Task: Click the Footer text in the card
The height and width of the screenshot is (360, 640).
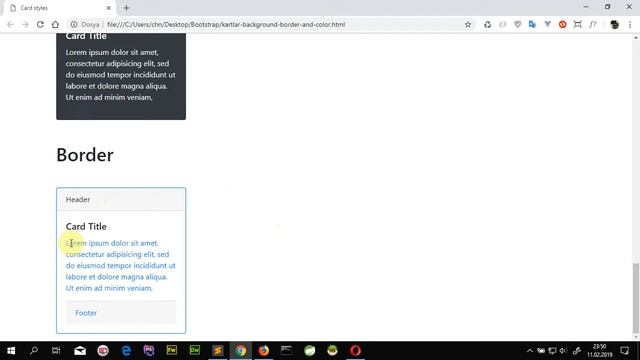Action: (x=86, y=313)
